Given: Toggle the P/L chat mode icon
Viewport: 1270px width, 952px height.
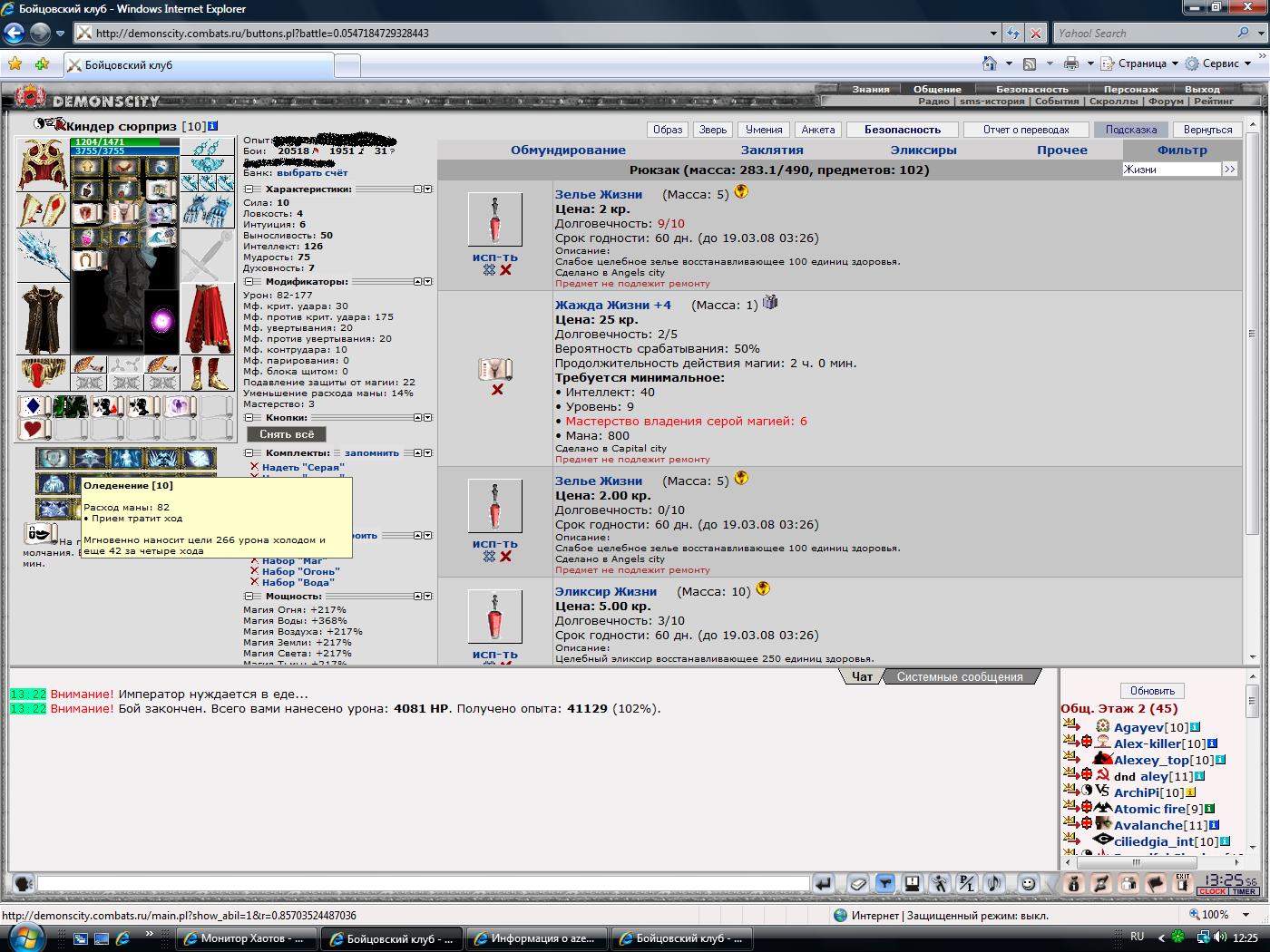Looking at the screenshot, I should tap(967, 883).
